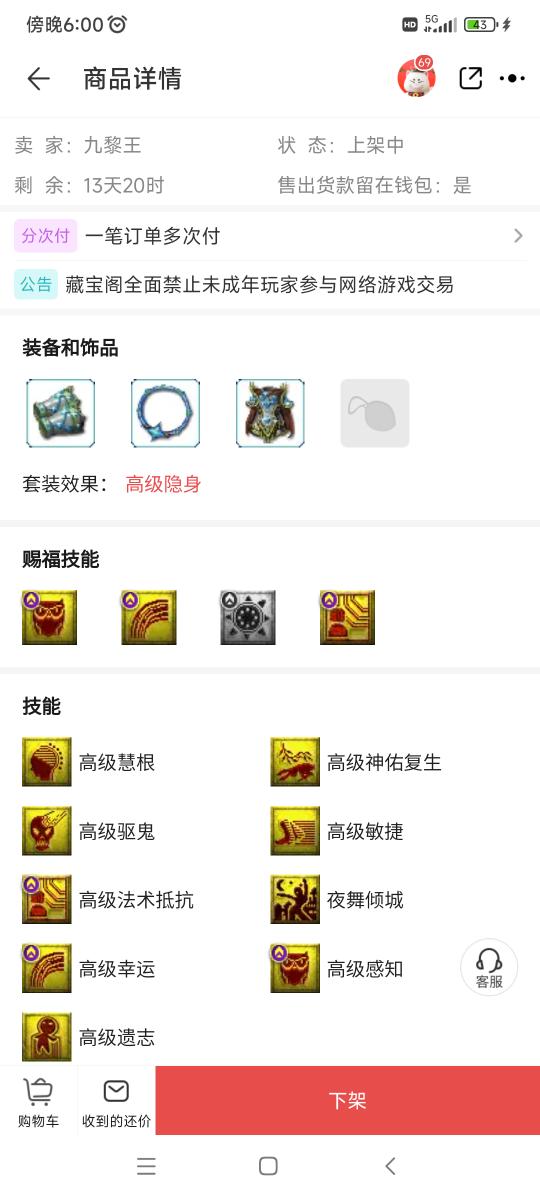Tap the 高级驱鬼 skill icon
This screenshot has width=540, height=1200.
tap(47, 831)
